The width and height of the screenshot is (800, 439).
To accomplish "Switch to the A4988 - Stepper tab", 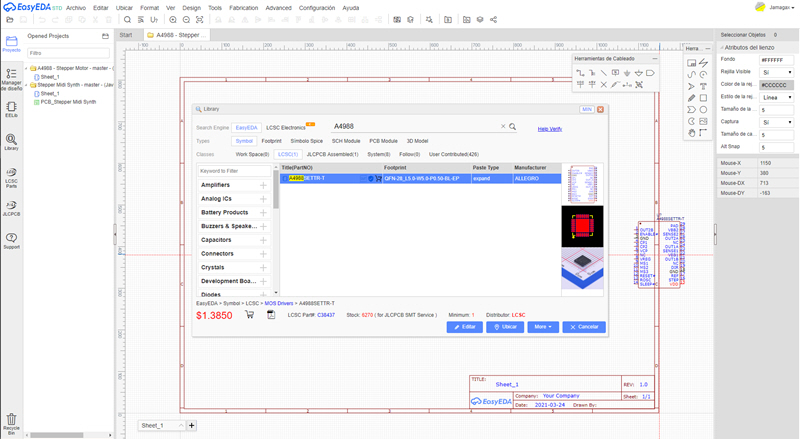I will tap(177, 35).
